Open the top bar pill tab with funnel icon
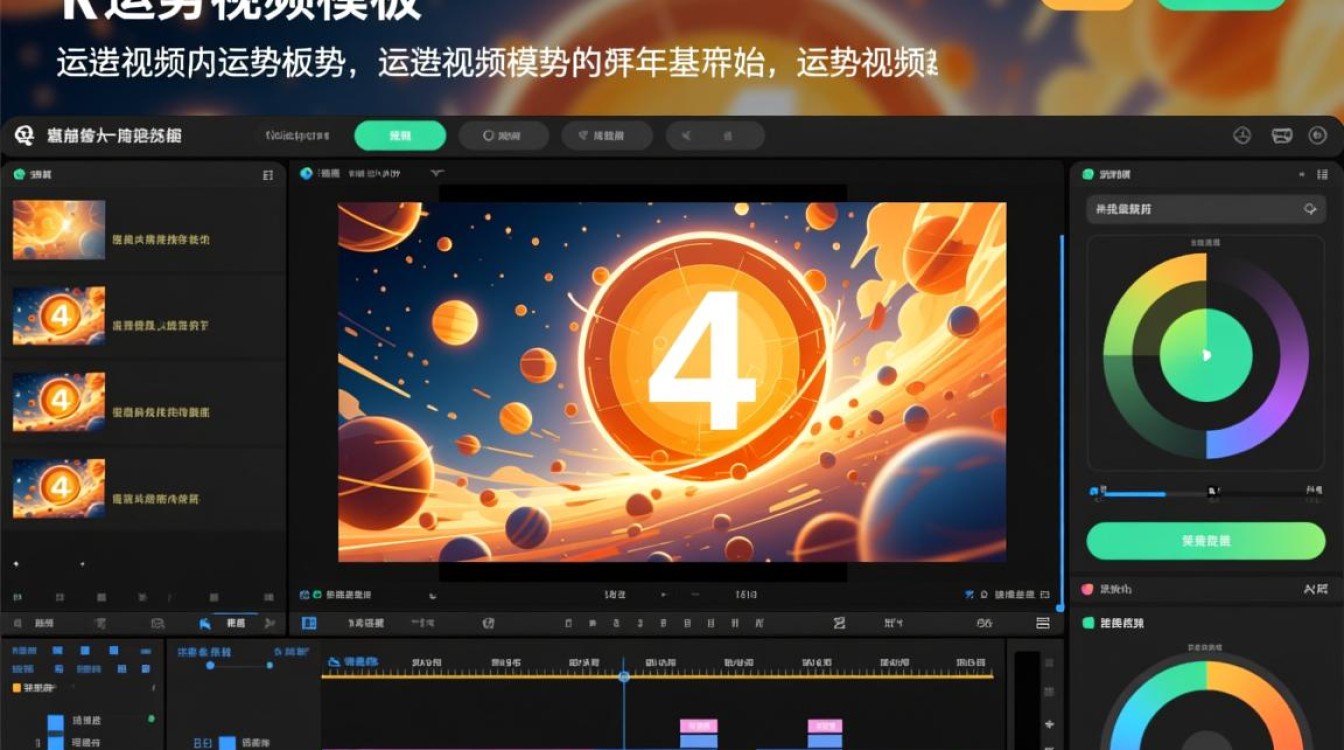 click(x=606, y=136)
